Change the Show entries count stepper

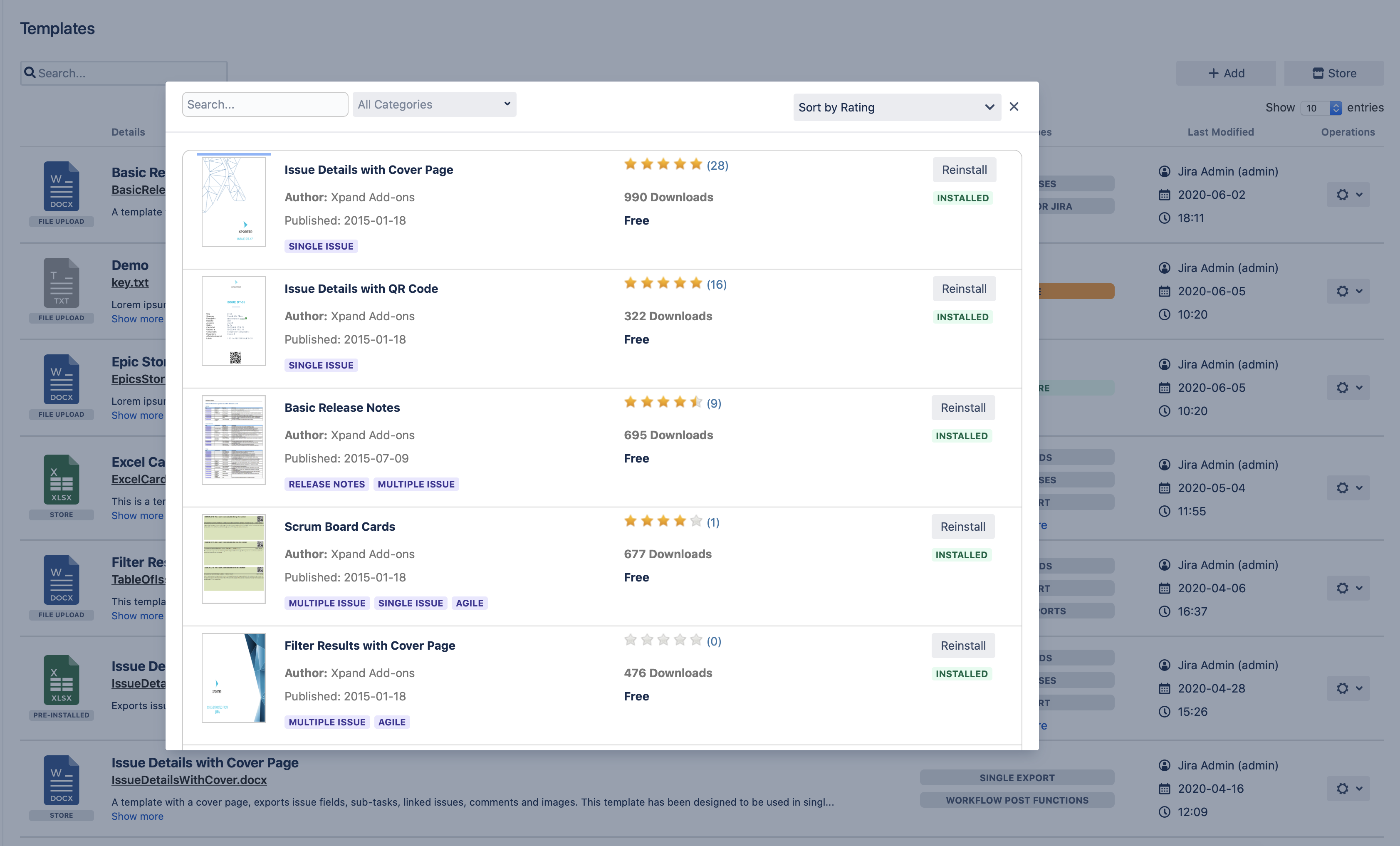1335,108
